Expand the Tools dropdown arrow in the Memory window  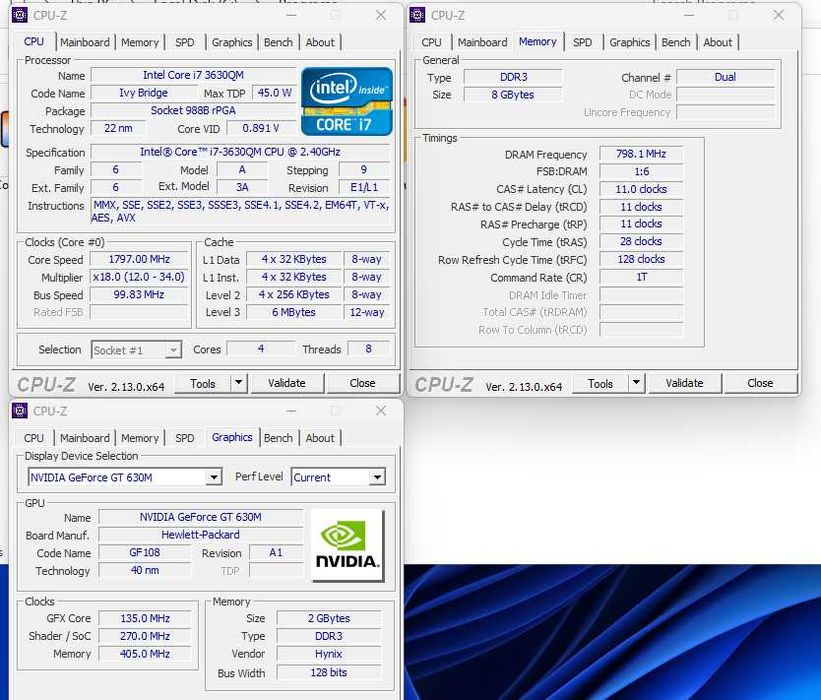pyautogui.click(x=636, y=384)
